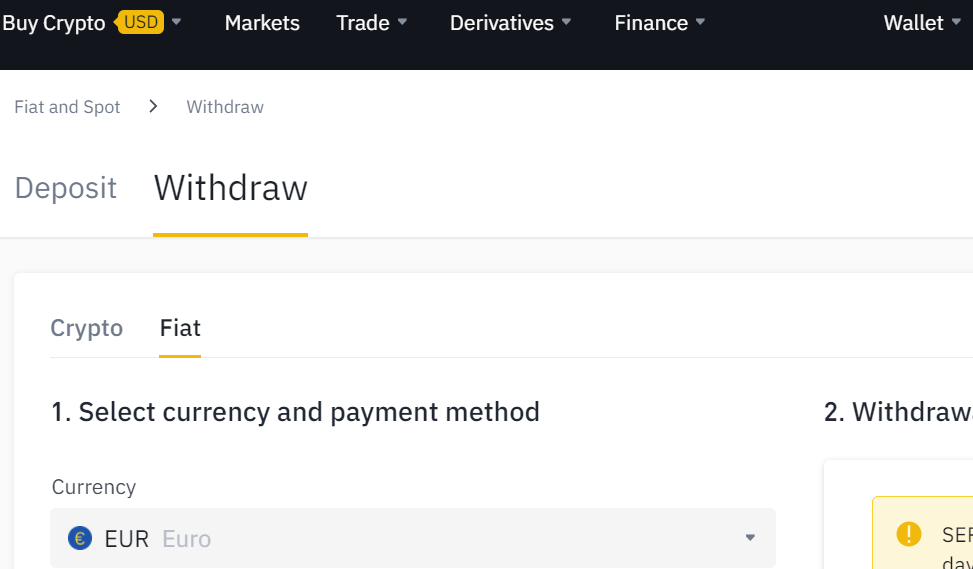Open the Wallet dropdown arrow
973x569 pixels.
click(x=956, y=22)
